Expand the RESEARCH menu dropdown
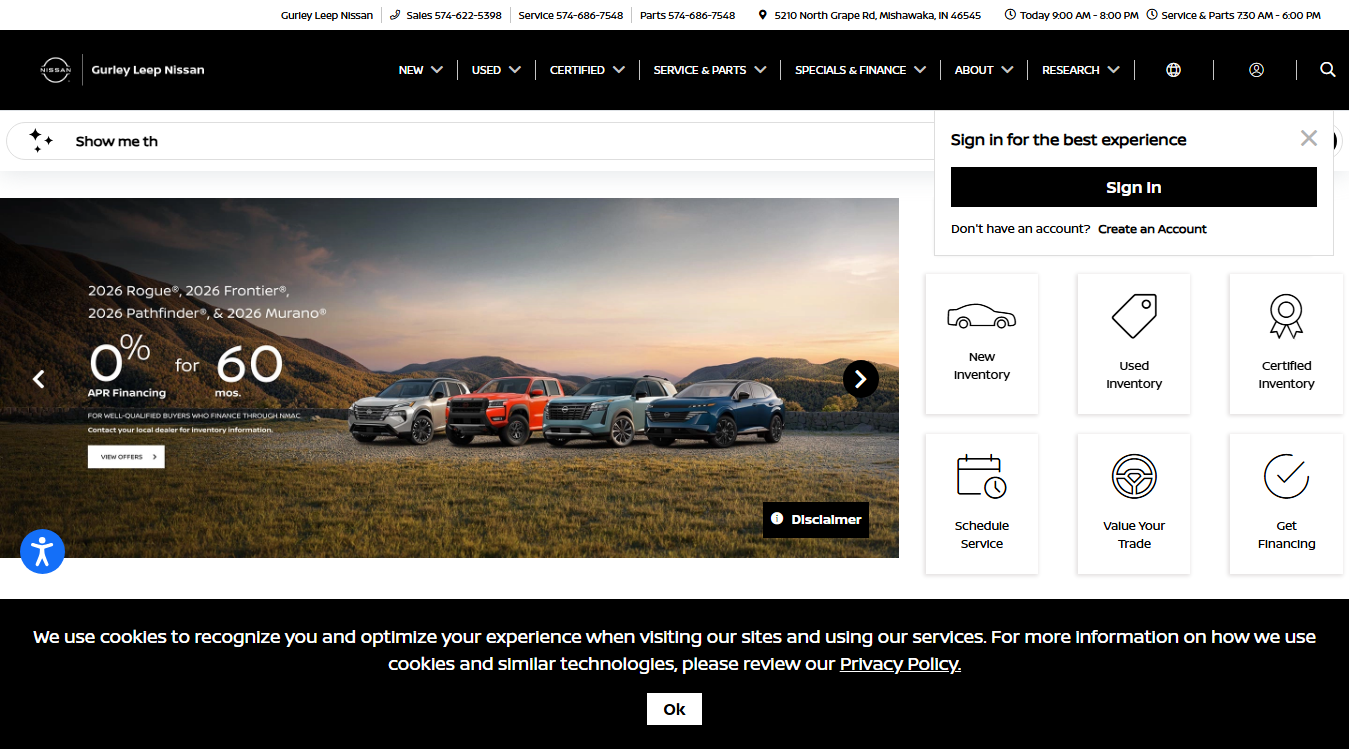 [x=1081, y=70]
